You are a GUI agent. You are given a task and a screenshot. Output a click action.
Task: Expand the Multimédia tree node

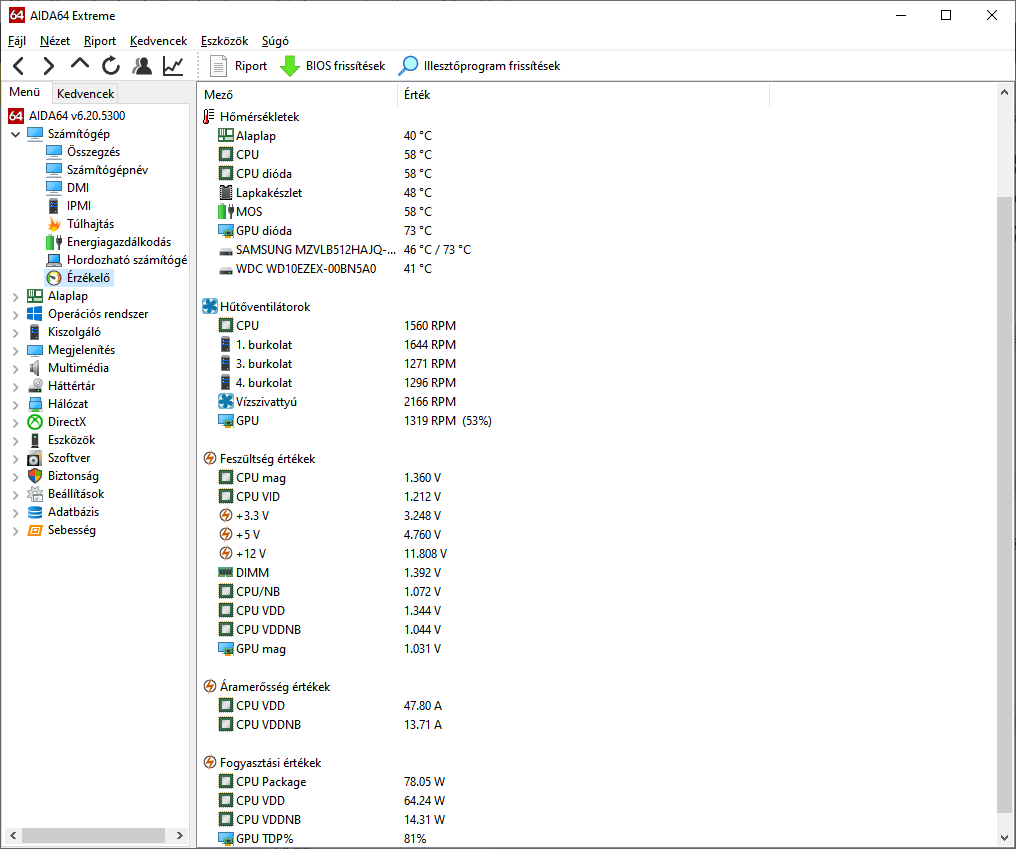click(x=16, y=368)
